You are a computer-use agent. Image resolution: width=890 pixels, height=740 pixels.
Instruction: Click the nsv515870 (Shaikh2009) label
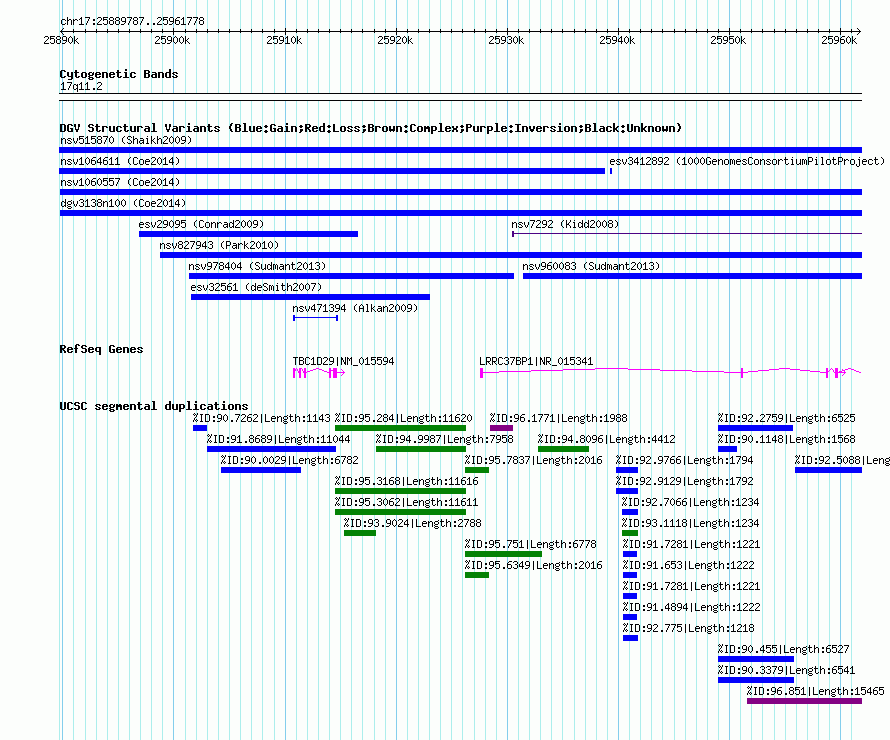(x=126, y=140)
